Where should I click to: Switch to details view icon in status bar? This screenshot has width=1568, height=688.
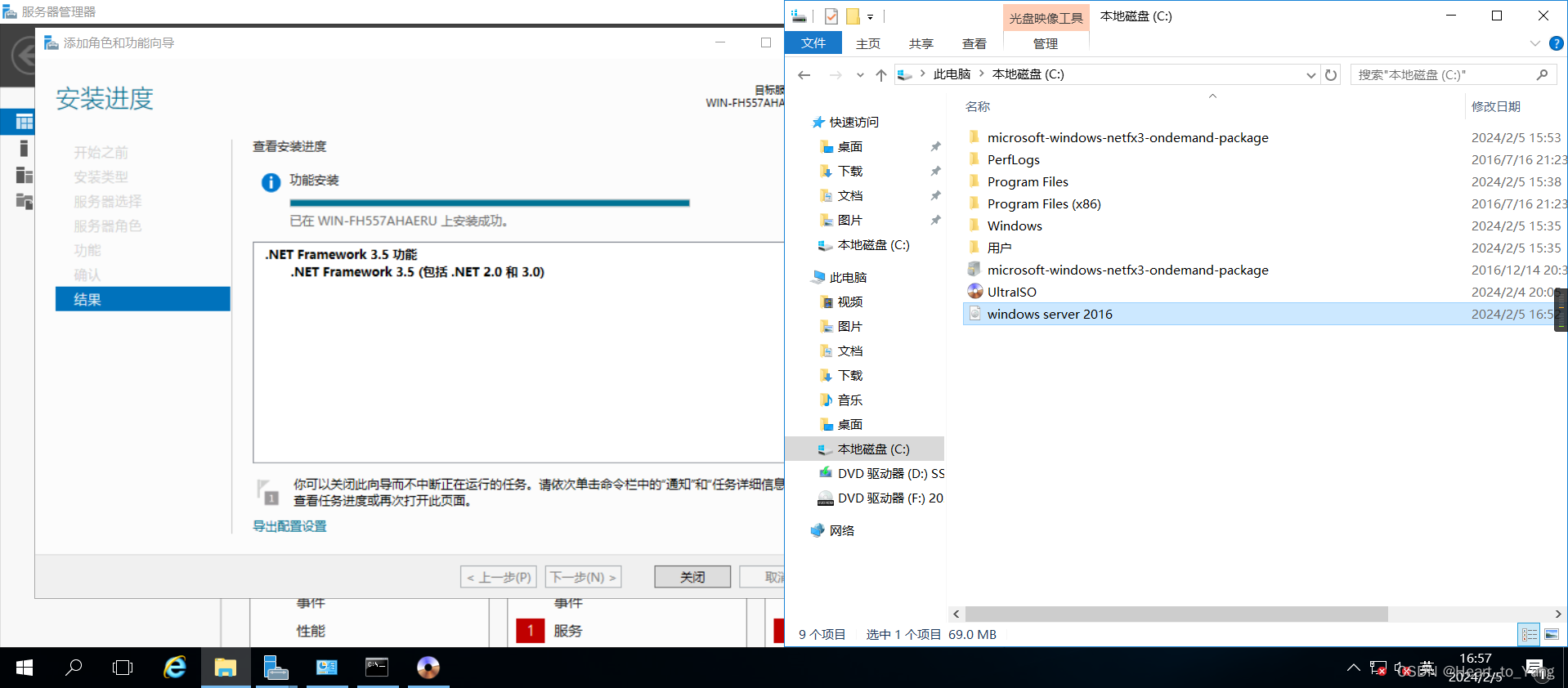[x=1529, y=634]
